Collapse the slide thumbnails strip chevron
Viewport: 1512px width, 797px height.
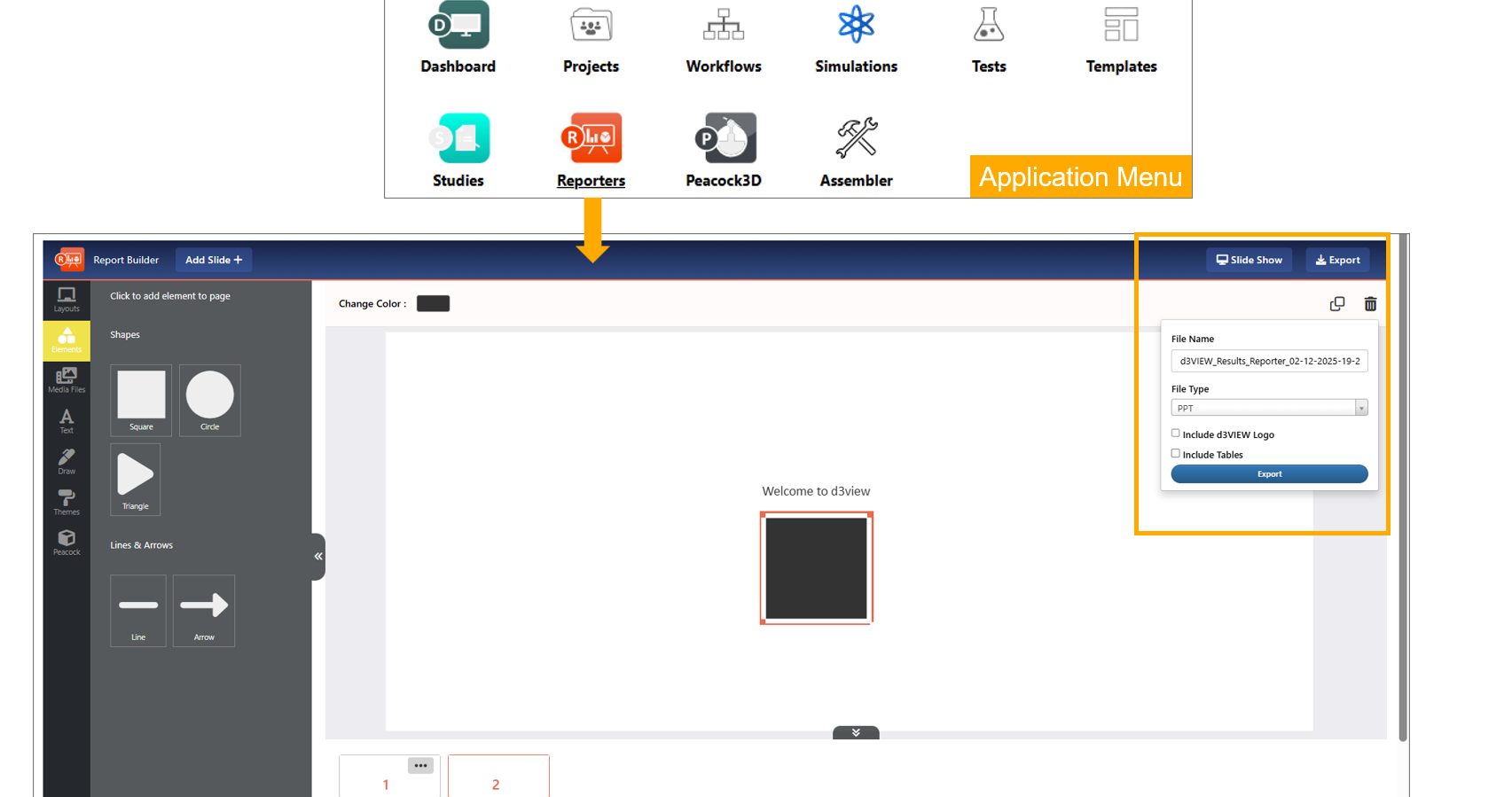coord(856,732)
